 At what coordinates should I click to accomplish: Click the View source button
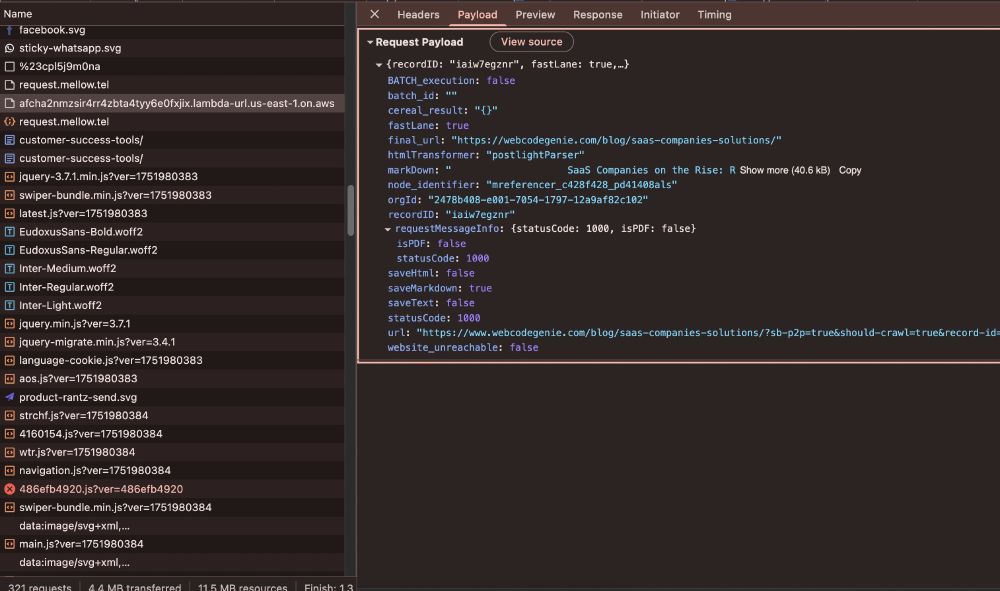pyautogui.click(x=531, y=42)
